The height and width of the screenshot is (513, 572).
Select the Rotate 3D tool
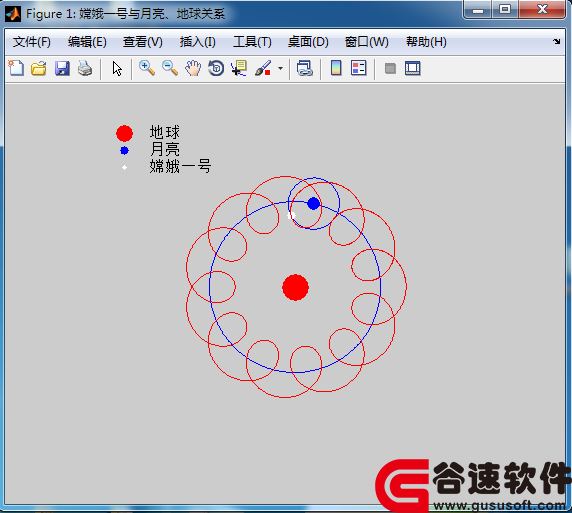pos(216,68)
